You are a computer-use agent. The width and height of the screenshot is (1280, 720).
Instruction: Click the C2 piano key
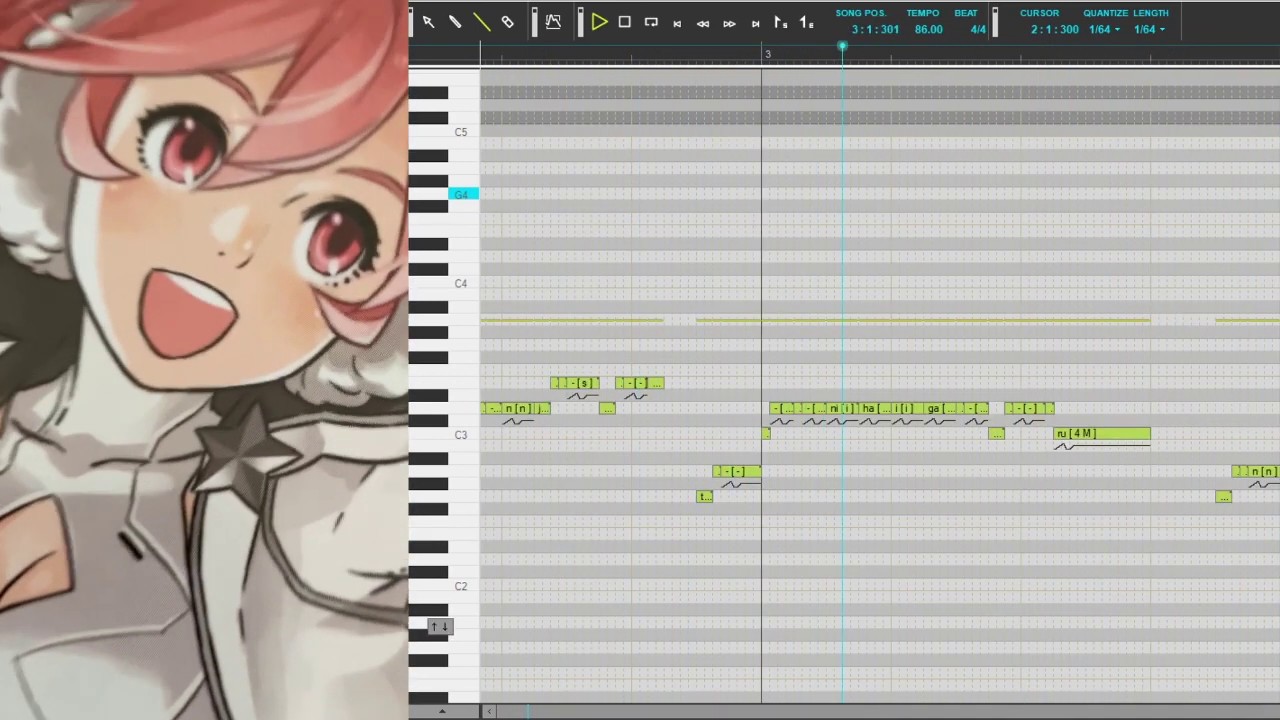tap(461, 586)
